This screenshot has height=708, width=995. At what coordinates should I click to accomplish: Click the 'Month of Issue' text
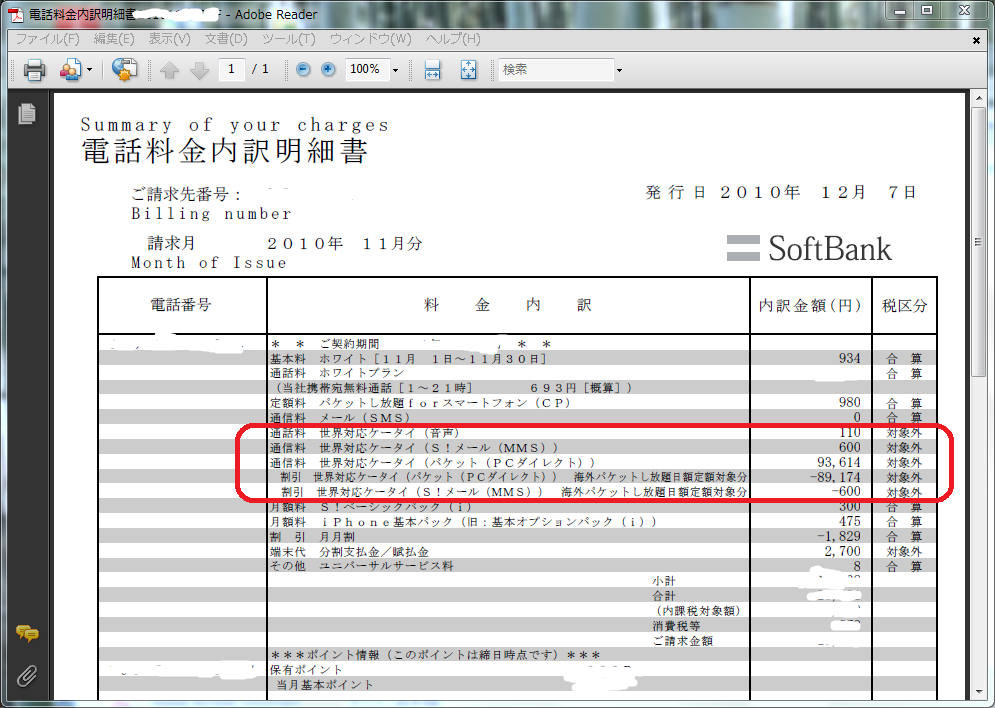point(209,263)
